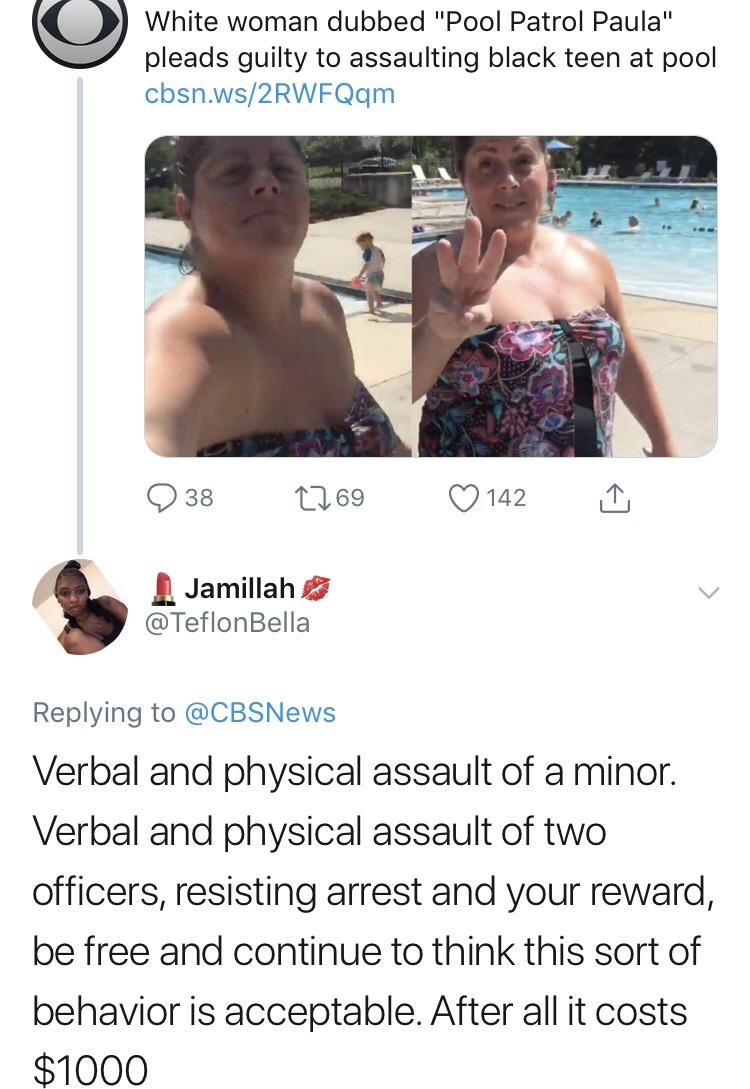This screenshot has height=1089, width=750.
Task: View the right pool photo
Action: [x=565, y=297]
